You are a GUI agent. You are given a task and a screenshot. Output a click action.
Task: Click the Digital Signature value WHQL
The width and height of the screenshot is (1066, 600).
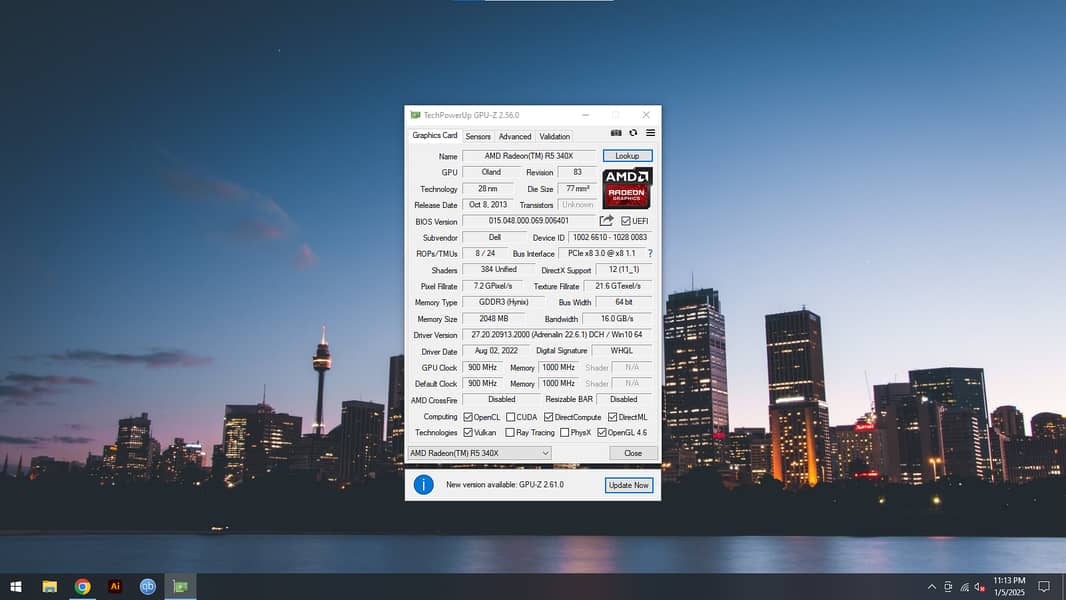[x=621, y=351]
